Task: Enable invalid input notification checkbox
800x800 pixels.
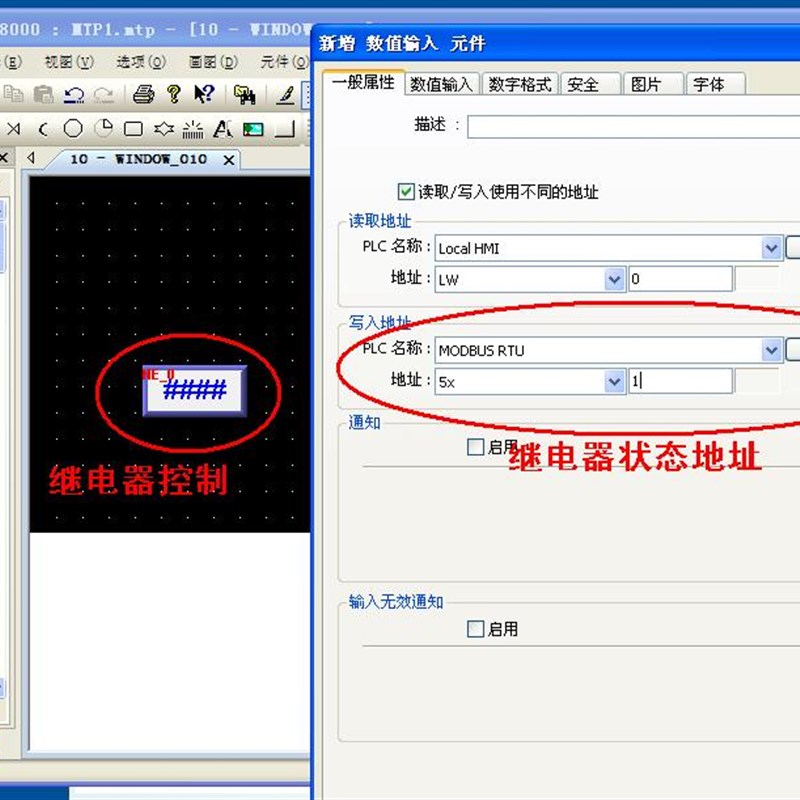Action: click(476, 629)
